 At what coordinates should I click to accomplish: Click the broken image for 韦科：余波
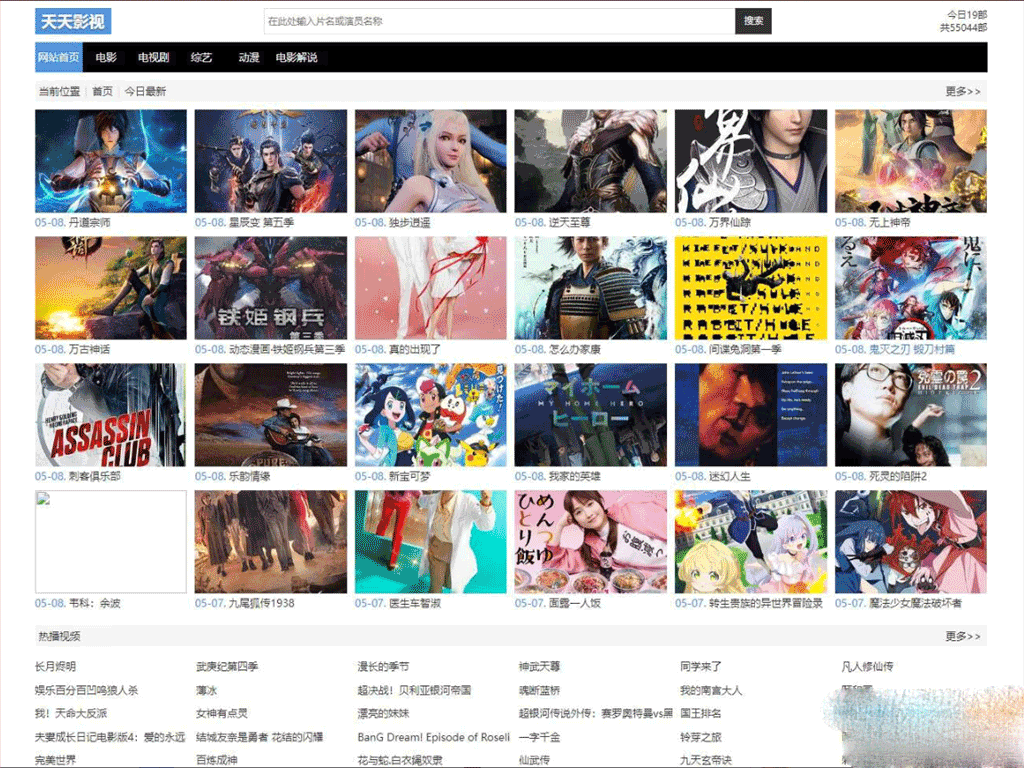(111, 542)
